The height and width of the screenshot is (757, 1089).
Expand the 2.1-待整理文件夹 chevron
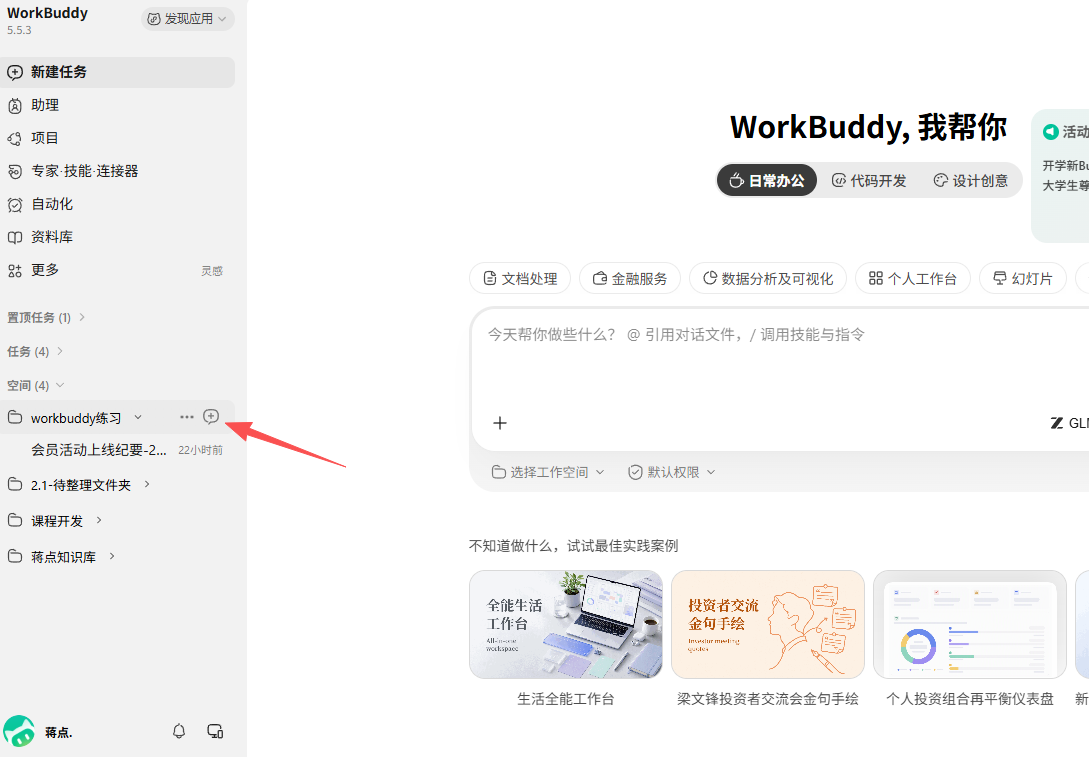click(x=147, y=484)
